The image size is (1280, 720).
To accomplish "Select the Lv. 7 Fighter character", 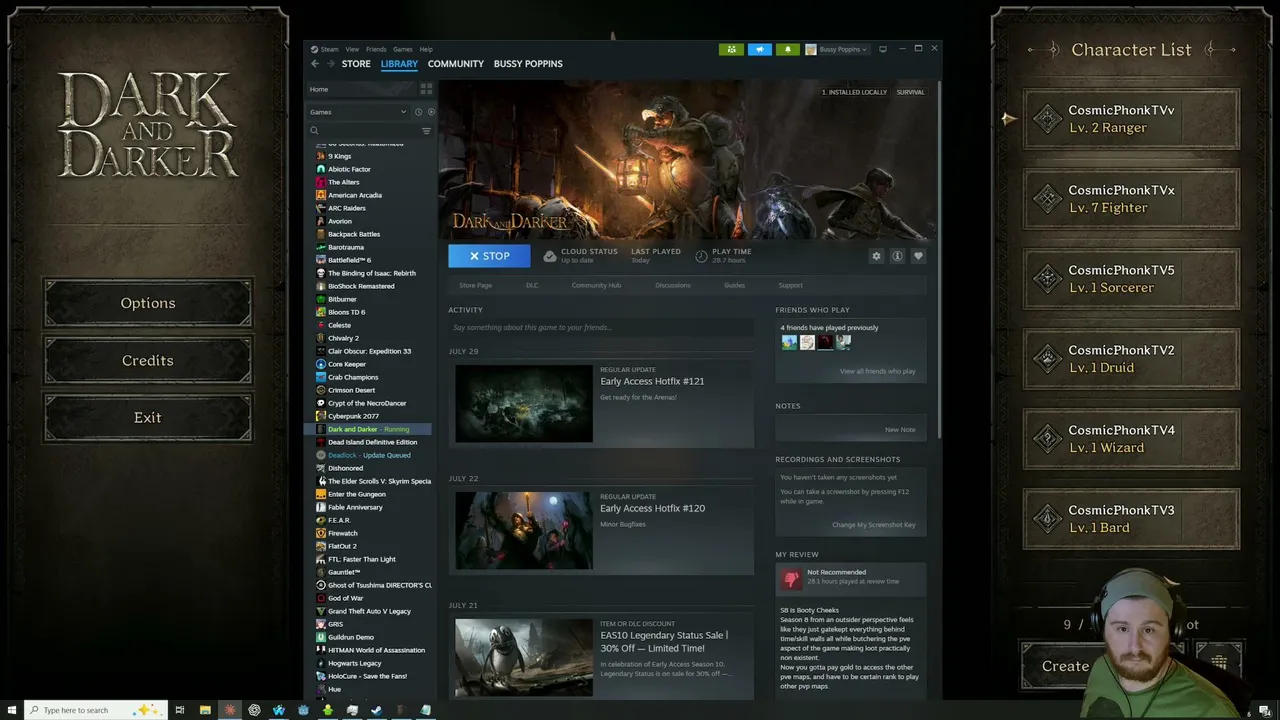I will tap(1131, 199).
